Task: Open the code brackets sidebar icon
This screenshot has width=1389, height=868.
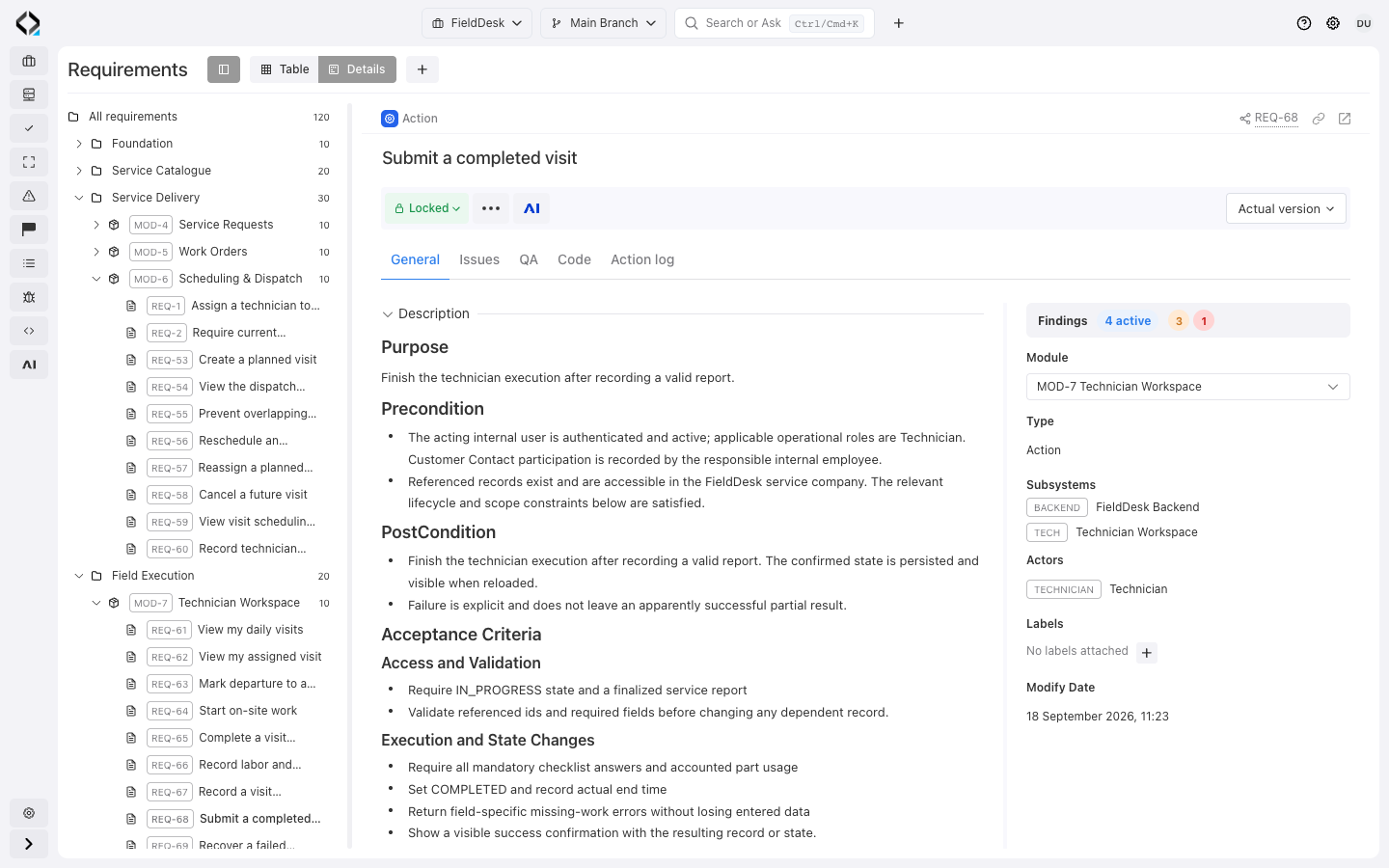Action: pyautogui.click(x=29, y=331)
